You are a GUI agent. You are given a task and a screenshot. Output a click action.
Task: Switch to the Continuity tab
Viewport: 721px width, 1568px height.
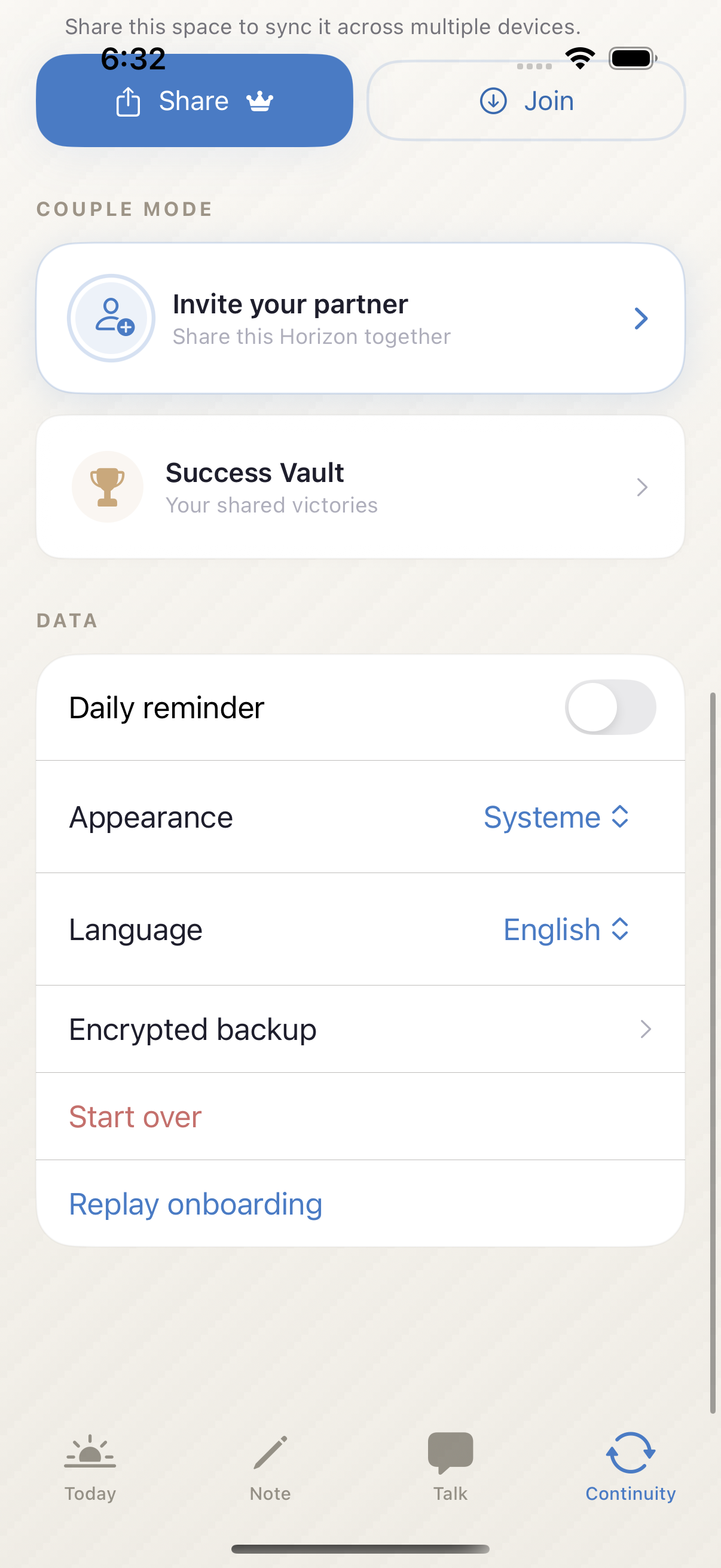pyautogui.click(x=630, y=1464)
